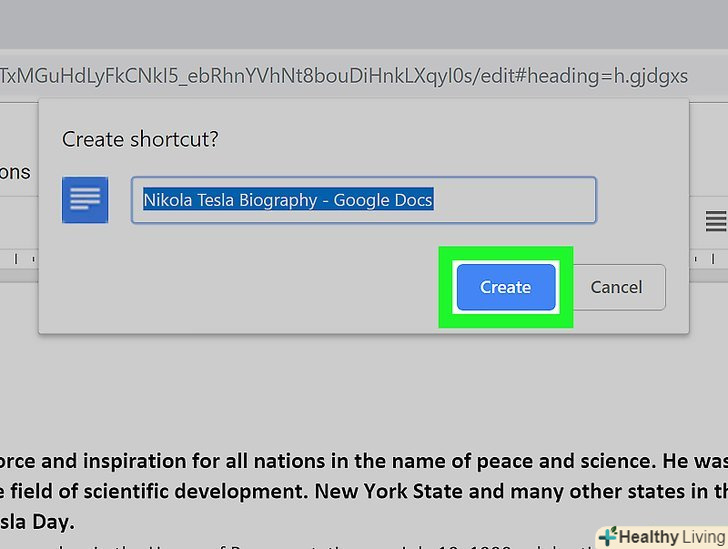Click the Google Docs icon in the dialog
The width and height of the screenshot is (728, 549).
point(85,200)
